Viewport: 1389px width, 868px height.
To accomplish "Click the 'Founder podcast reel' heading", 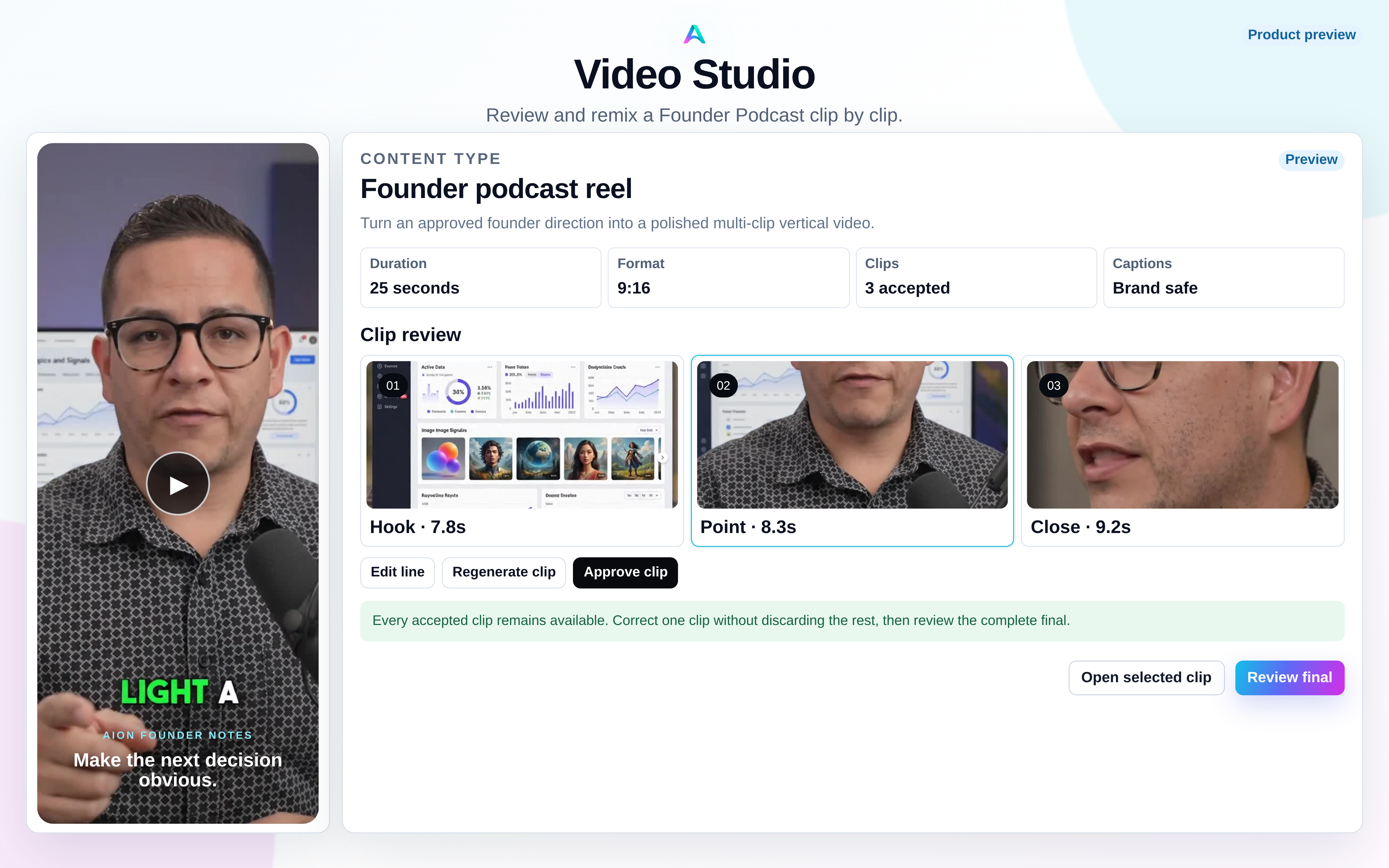I will [496, 189].
